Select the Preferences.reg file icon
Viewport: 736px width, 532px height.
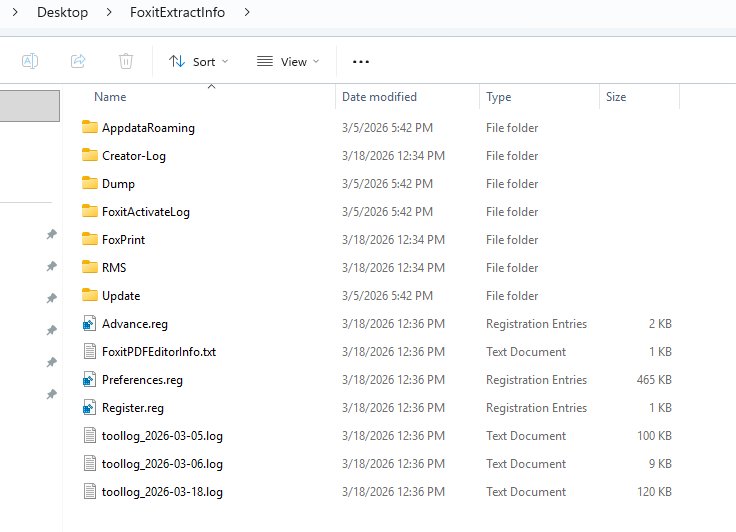tap(90, 379)
